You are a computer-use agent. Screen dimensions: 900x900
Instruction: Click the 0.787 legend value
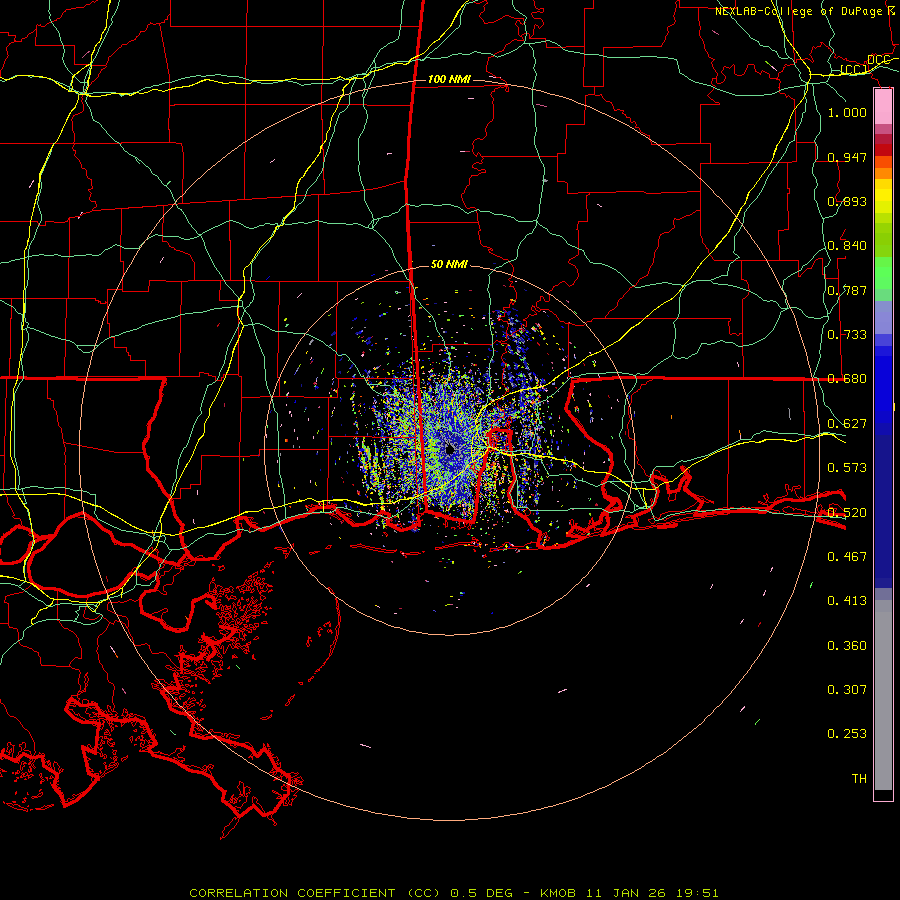point(847,290)
